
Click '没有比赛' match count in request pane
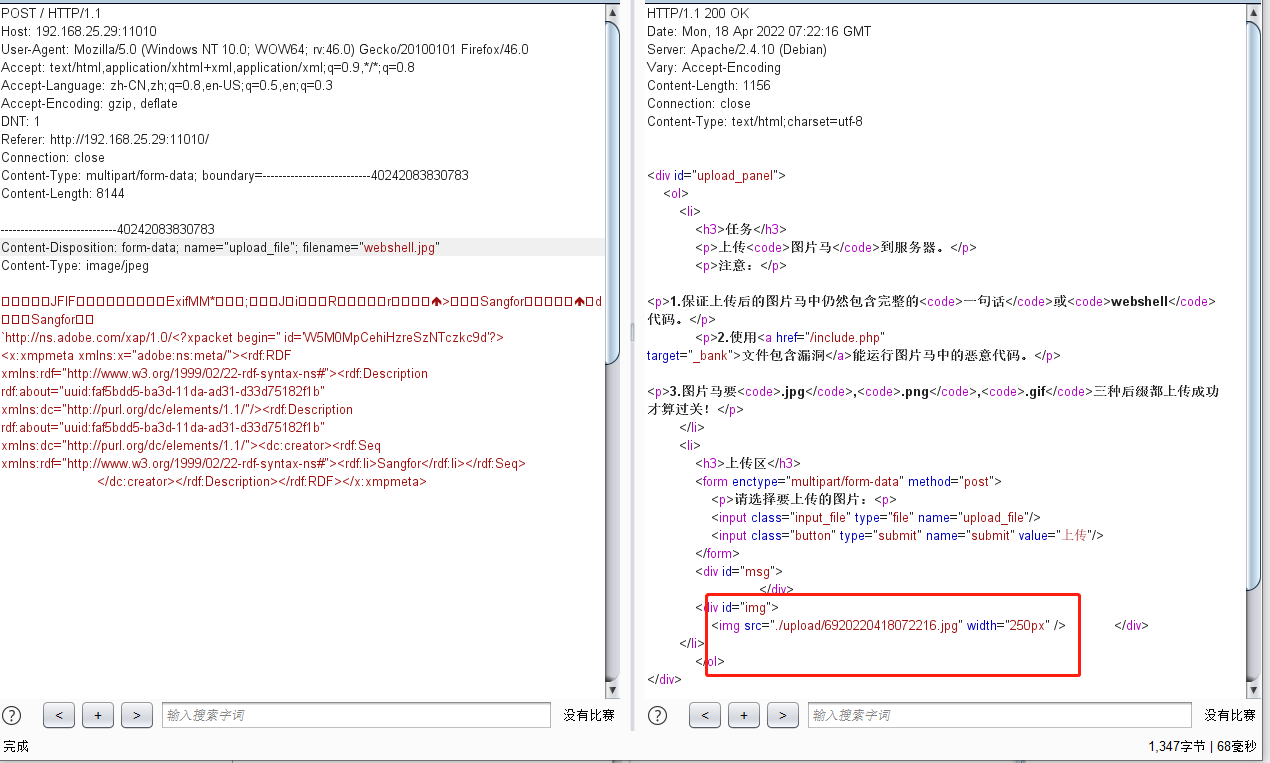coord(588,715)
